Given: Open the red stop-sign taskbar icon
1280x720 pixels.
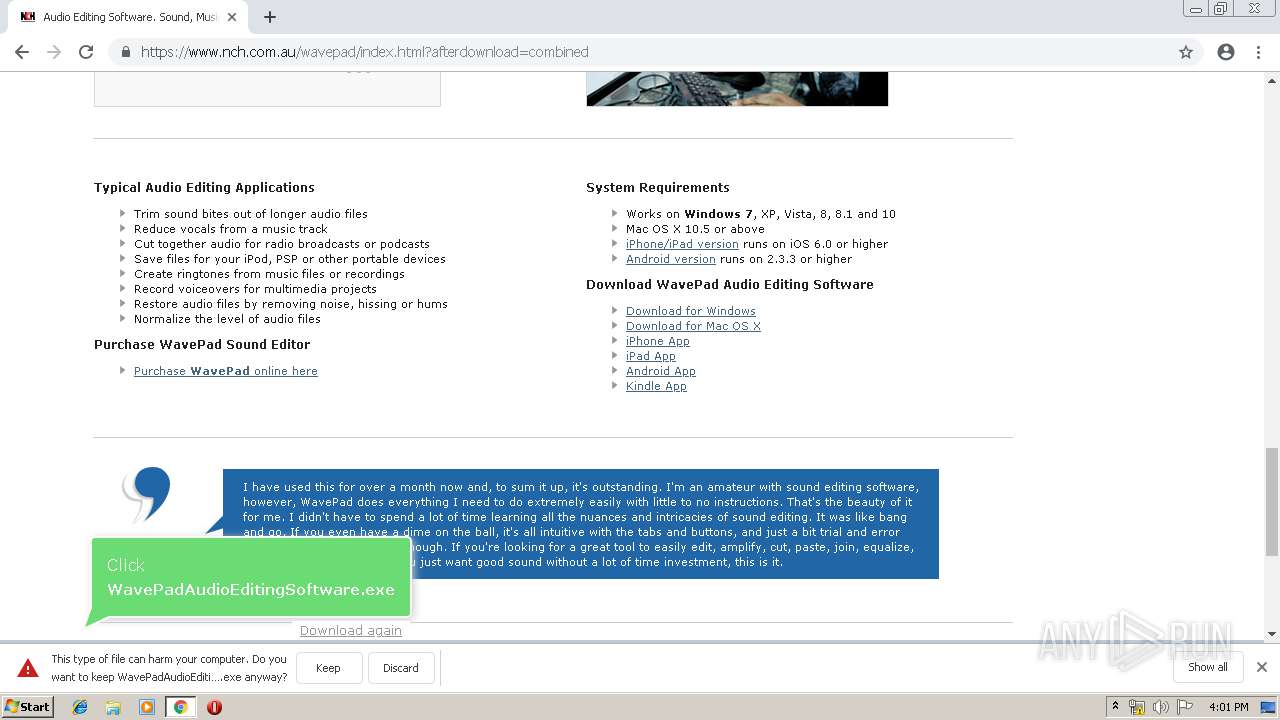Looking at the screenshot, I should pyautogui.click(x=214, y=707).
